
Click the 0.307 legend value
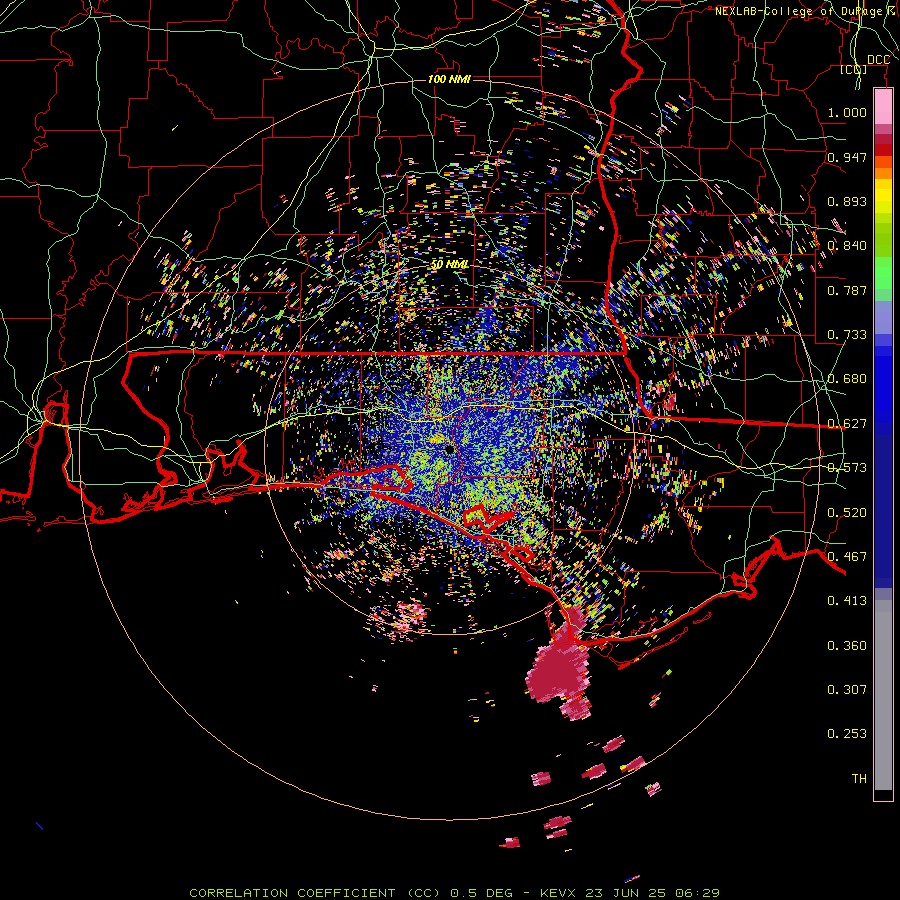click(847, 690)
